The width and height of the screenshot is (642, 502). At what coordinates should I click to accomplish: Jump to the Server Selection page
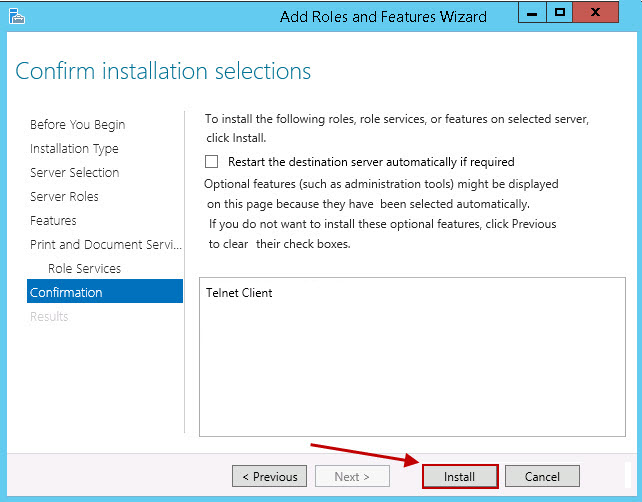point(74,173)
